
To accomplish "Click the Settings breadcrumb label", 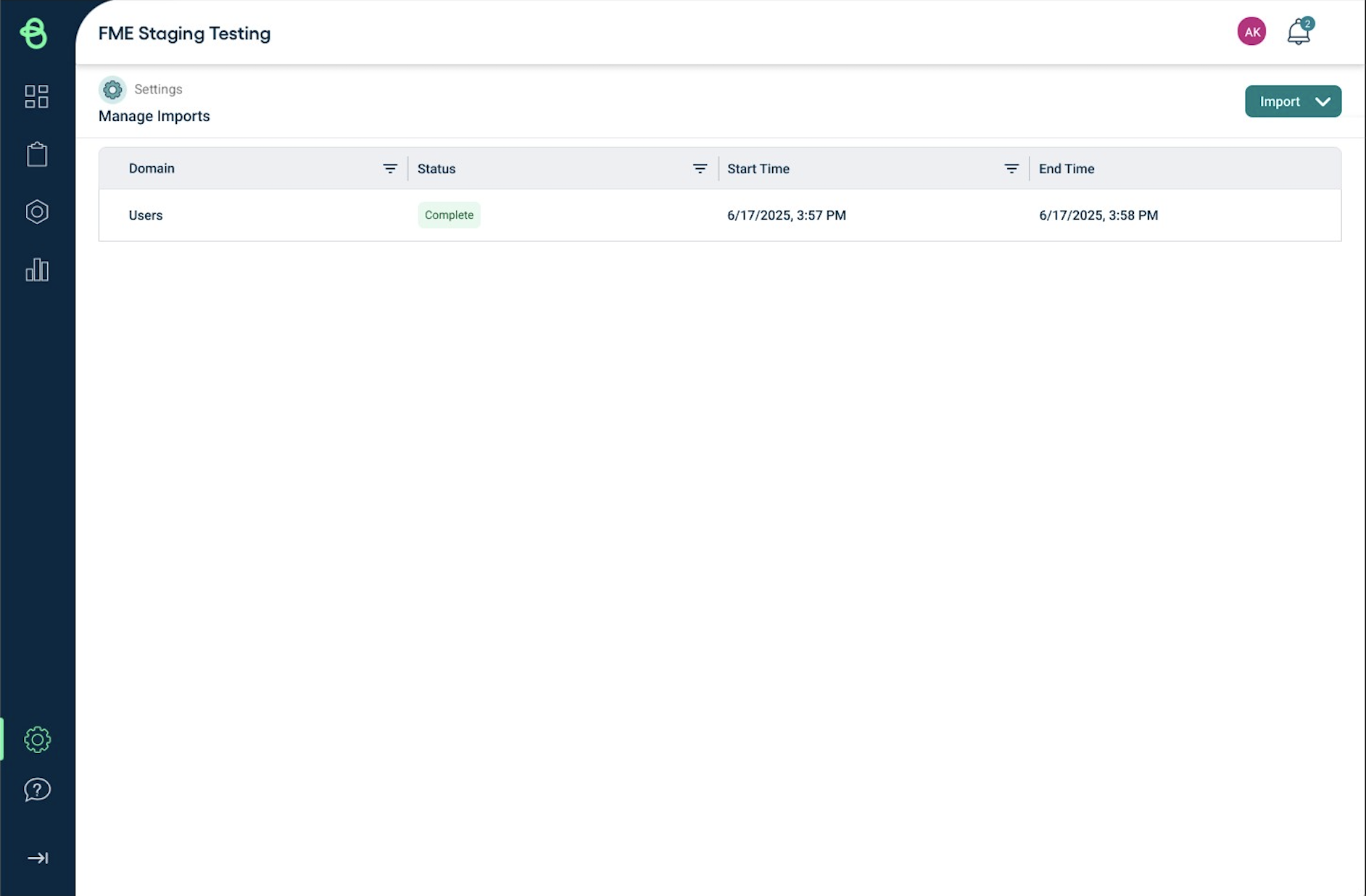I will point(158,89).
